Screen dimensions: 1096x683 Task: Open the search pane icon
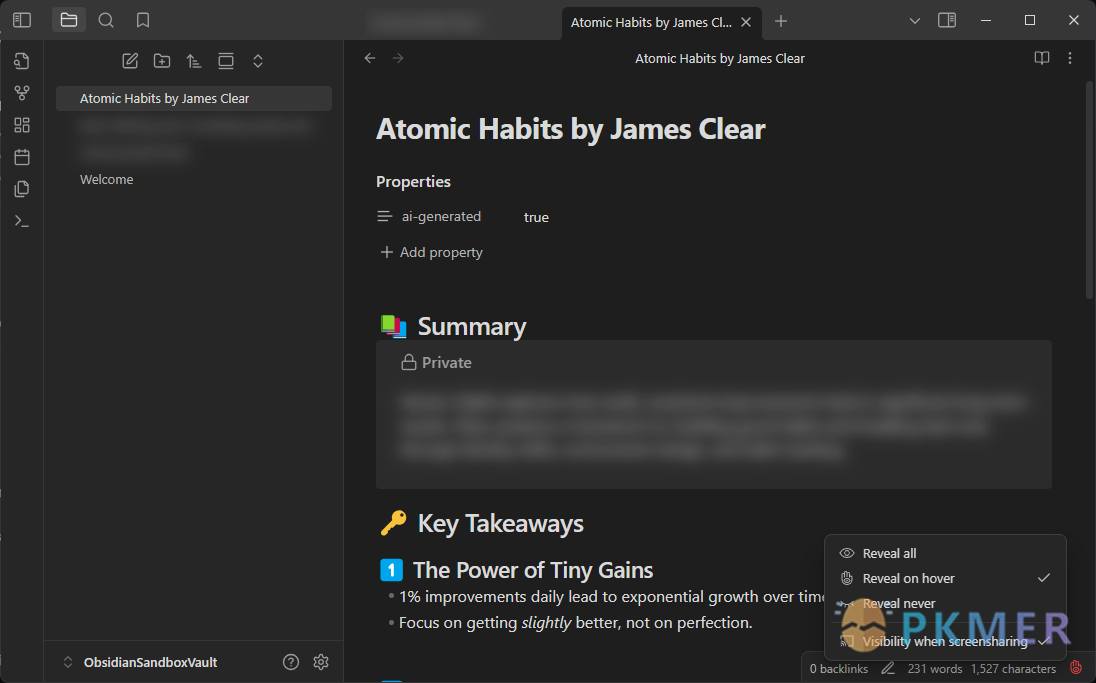106,20
